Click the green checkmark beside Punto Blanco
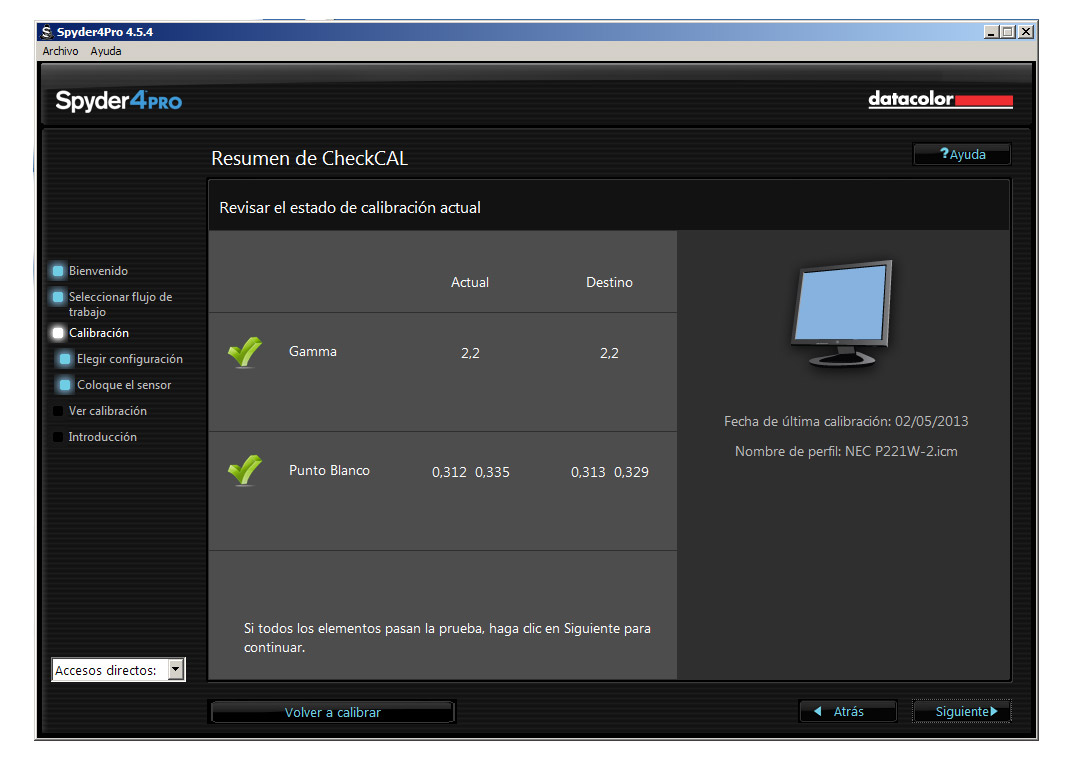 (244, 471)
